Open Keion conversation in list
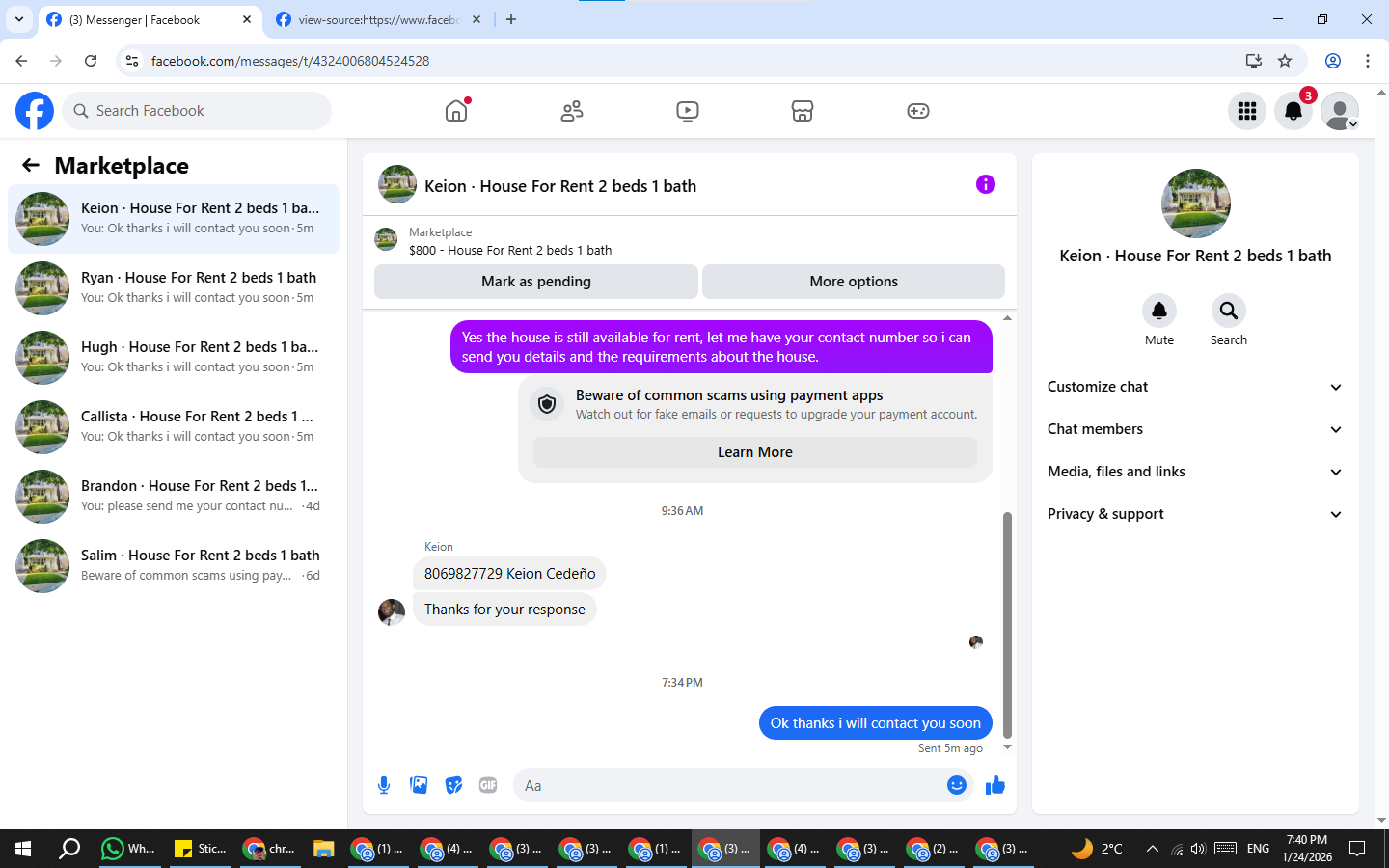The image size is (1389, 868). coord(174,219)
